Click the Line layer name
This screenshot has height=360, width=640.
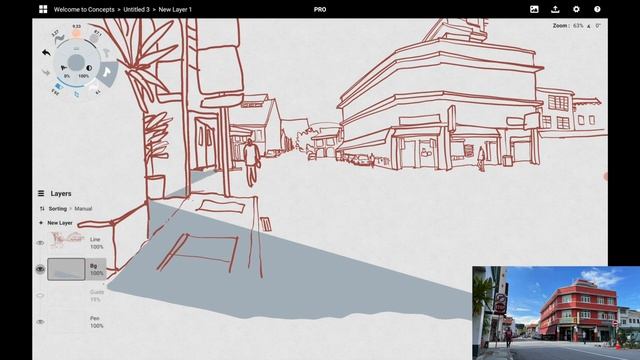[x=95, y=240]
